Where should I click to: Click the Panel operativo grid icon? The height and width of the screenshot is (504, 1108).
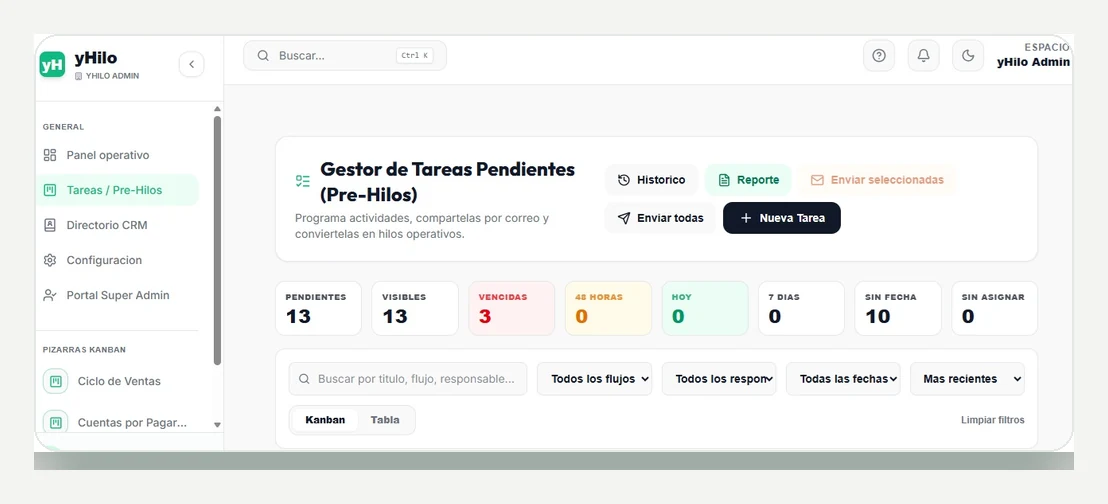pyautogui.click(x=49, y=155)
